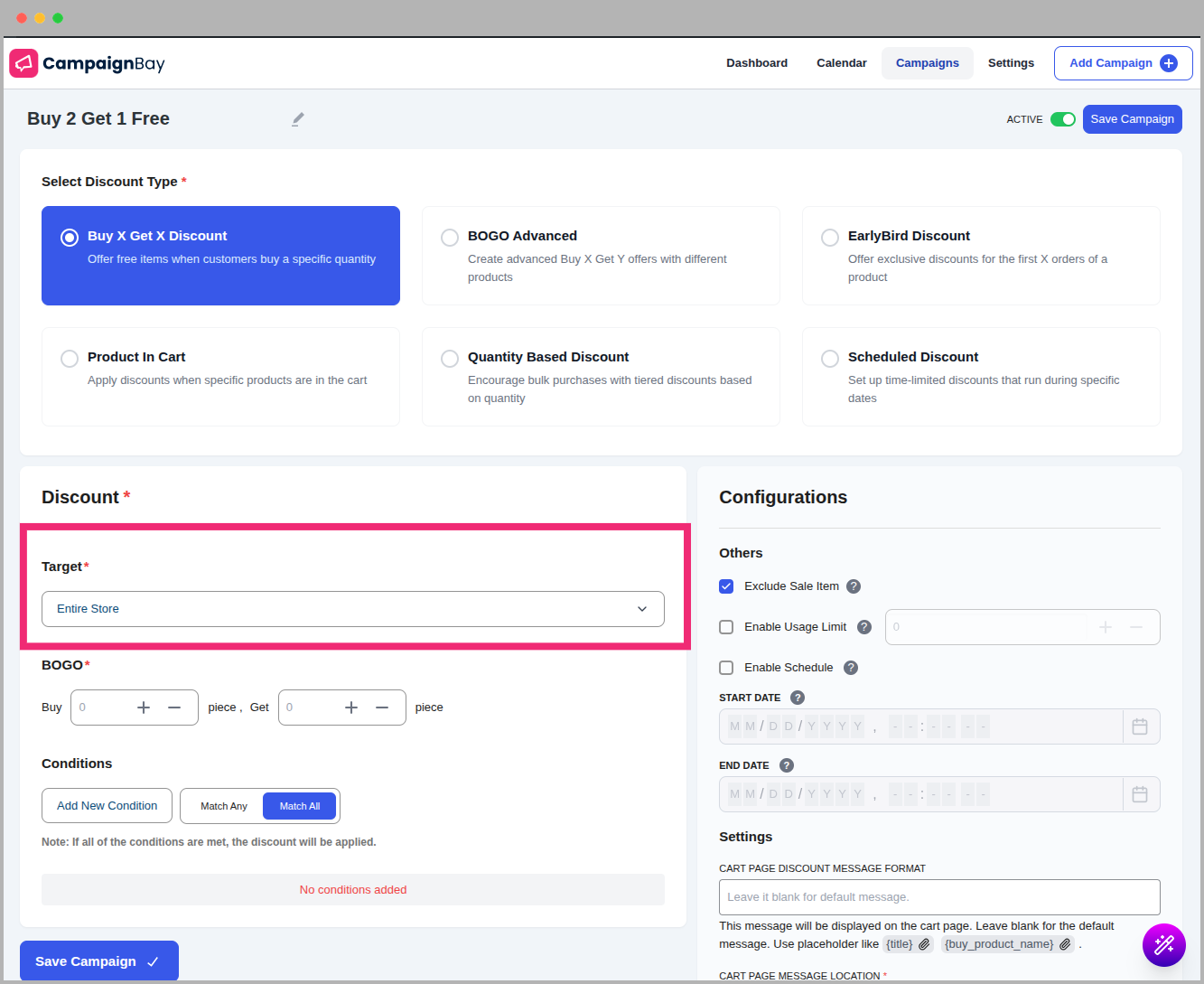Open the Start Date calendar picker icon
Viewport: 1204px width, 984px height.
1140,726
